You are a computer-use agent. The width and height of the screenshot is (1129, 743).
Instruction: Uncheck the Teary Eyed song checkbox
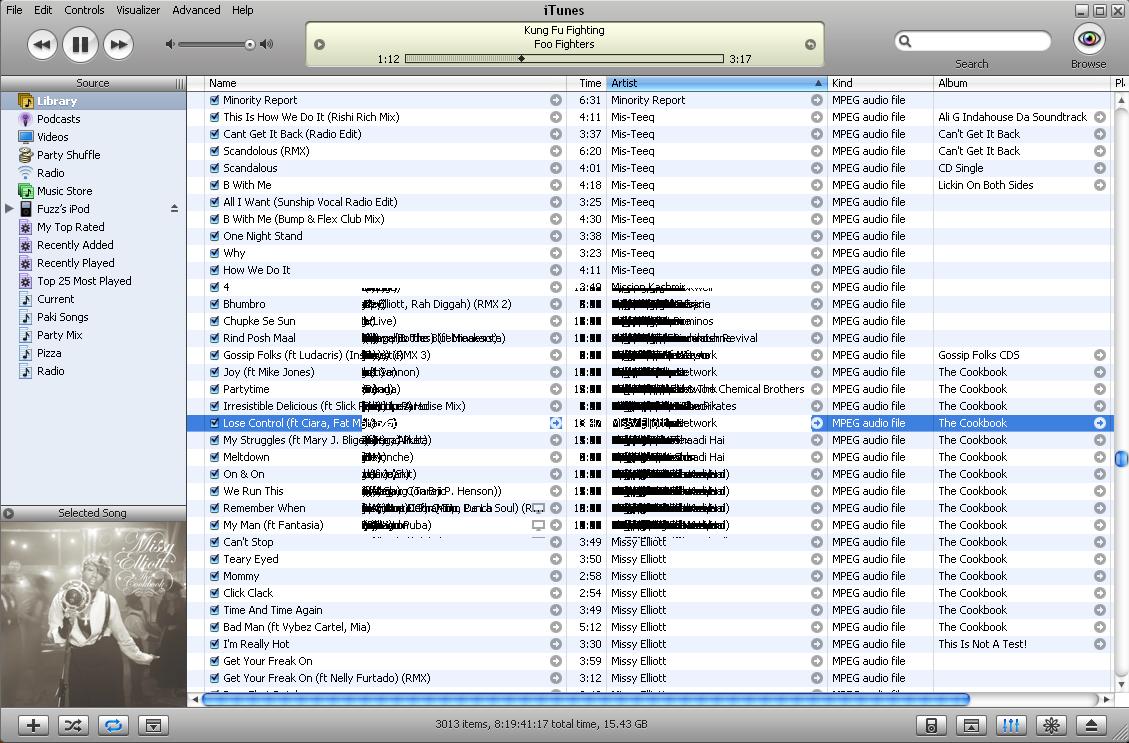214,559
